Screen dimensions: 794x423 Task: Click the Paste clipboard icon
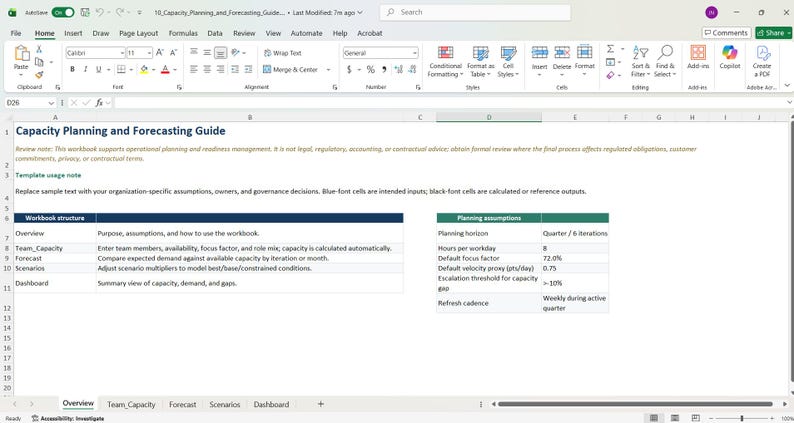[21, 53]
